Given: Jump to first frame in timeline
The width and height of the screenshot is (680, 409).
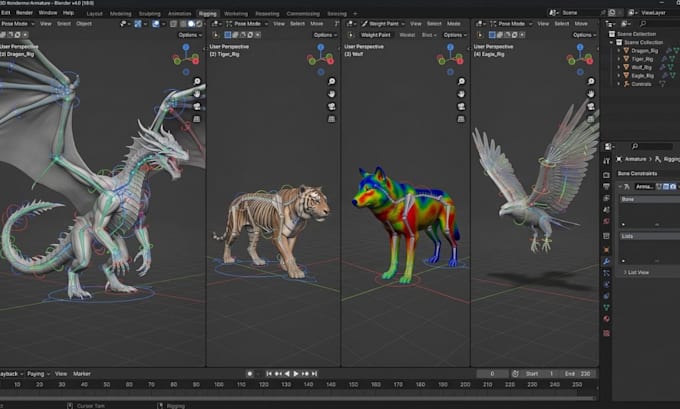Looking at the screenshot, I should [269, 373].
